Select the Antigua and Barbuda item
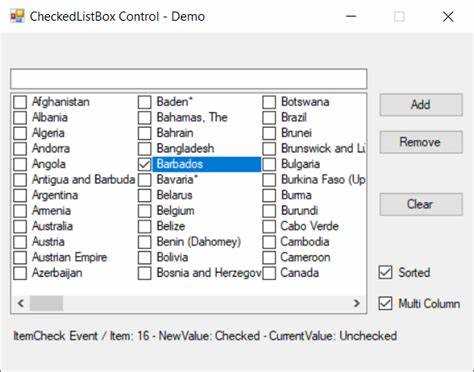Image resolution: width=474 pixels, height=372 pixels. pos(83,180)
